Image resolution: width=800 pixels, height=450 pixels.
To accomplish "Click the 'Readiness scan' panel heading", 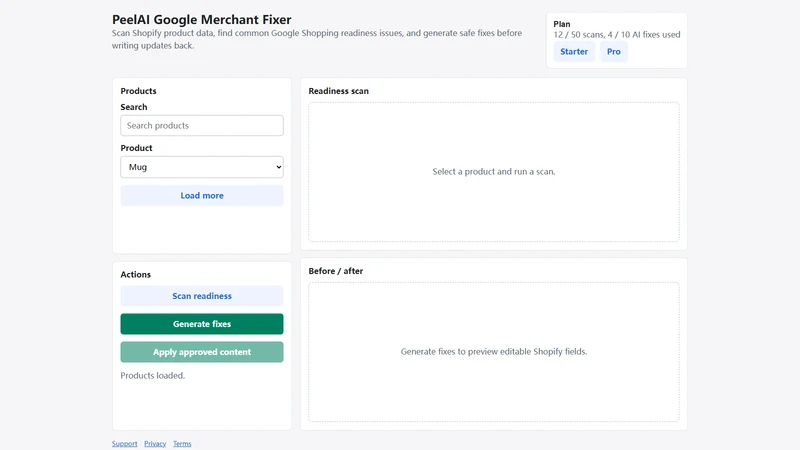I will (x=338, y=91).
